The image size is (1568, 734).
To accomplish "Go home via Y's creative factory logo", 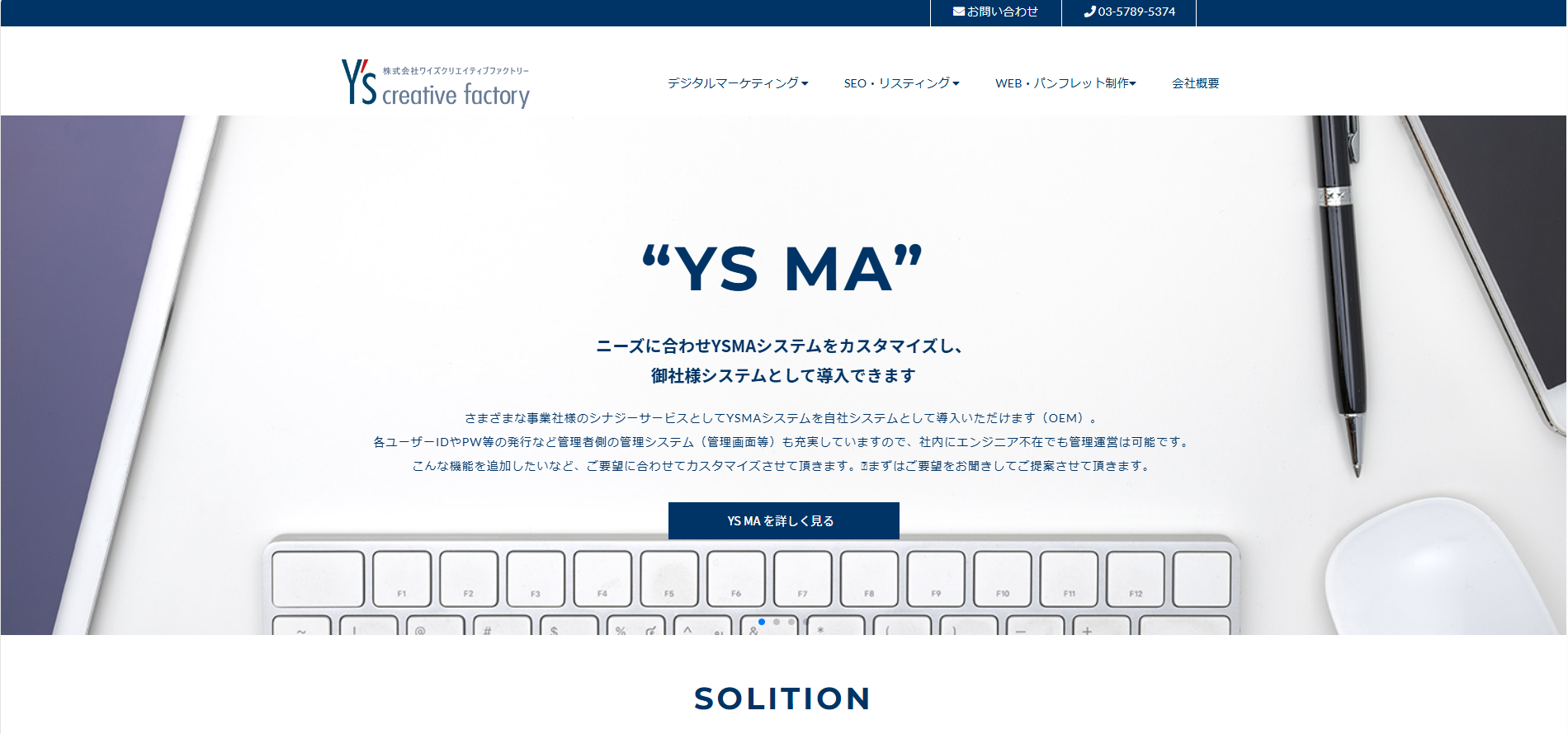I will 436,83.
